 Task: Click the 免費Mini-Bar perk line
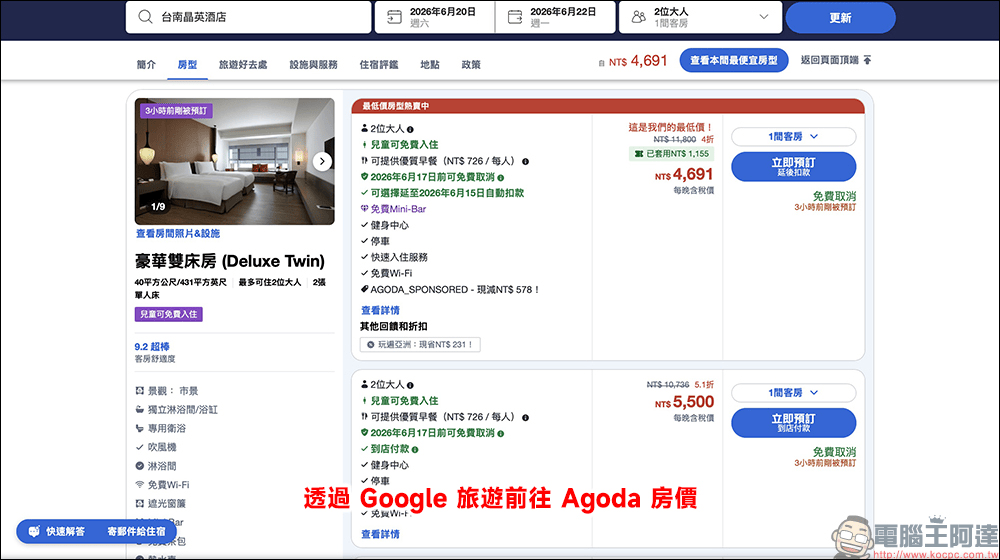pyautogui.click(x=393, y=209)
